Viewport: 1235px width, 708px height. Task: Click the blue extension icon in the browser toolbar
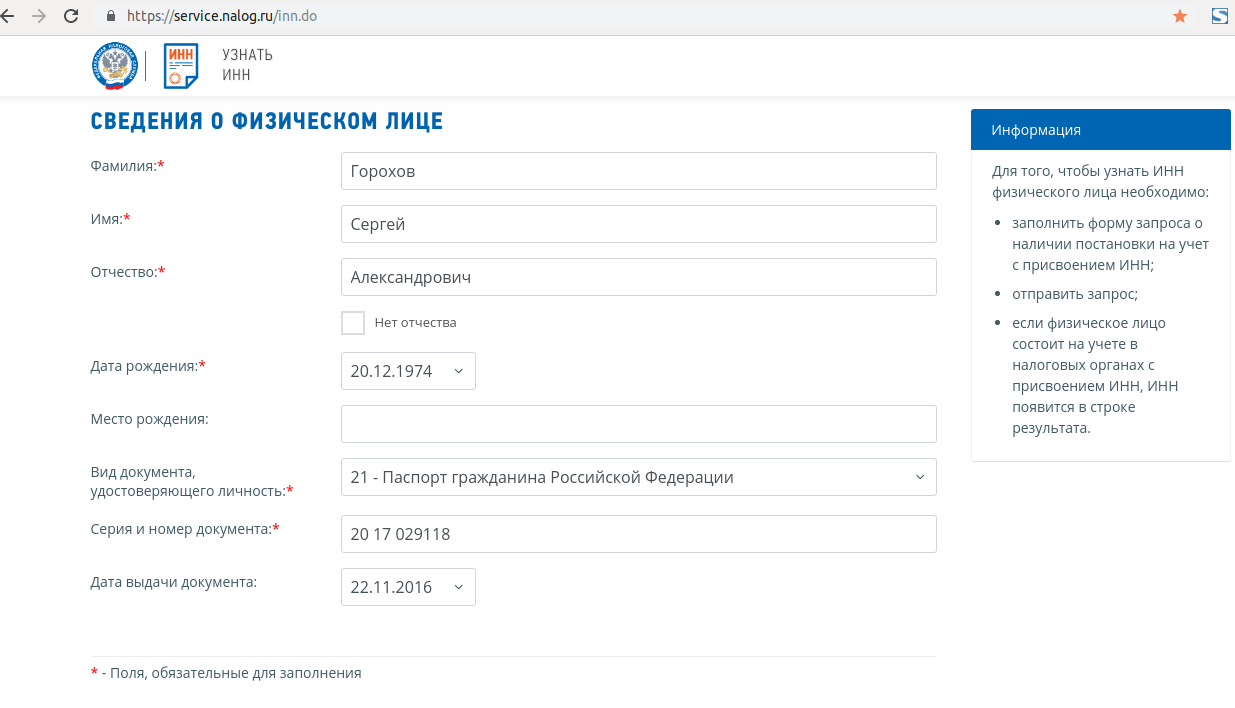(x=1220, y=16)
